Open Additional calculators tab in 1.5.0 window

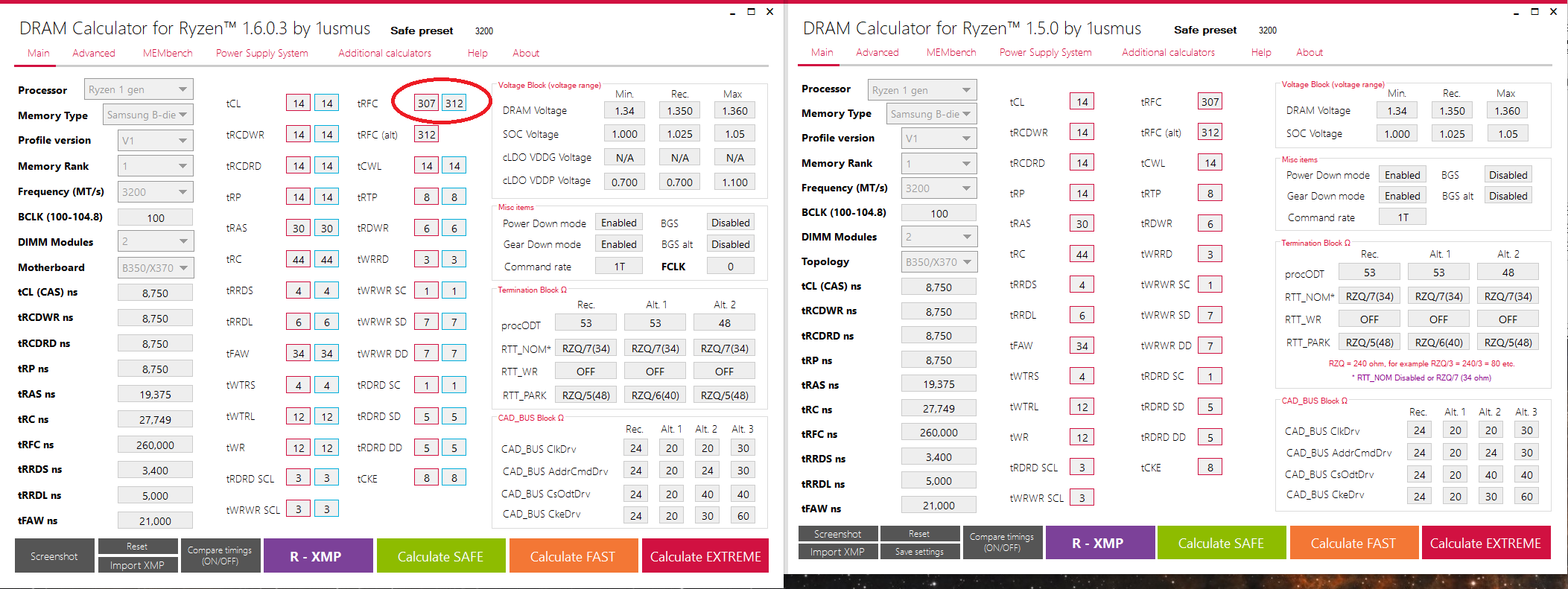1168,52
